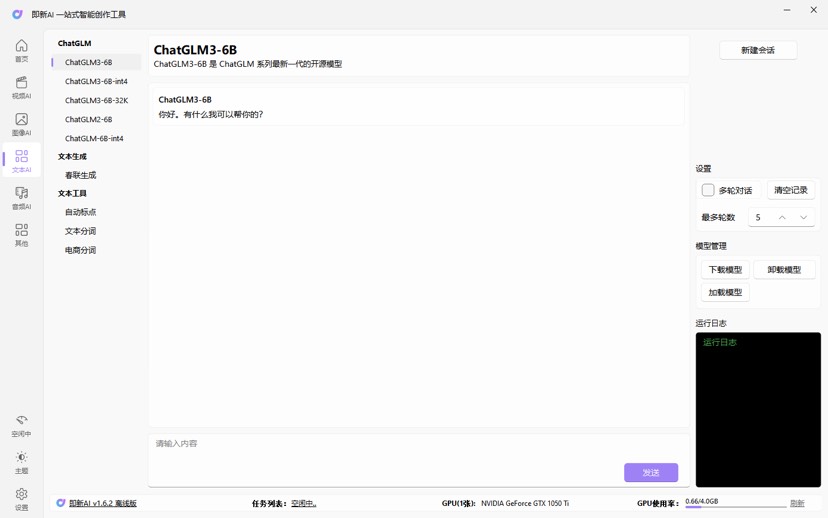Screen dimensions: 828x518
Task: Open the 首页 home icon in sidebar
Action: [x=21, y=46]
